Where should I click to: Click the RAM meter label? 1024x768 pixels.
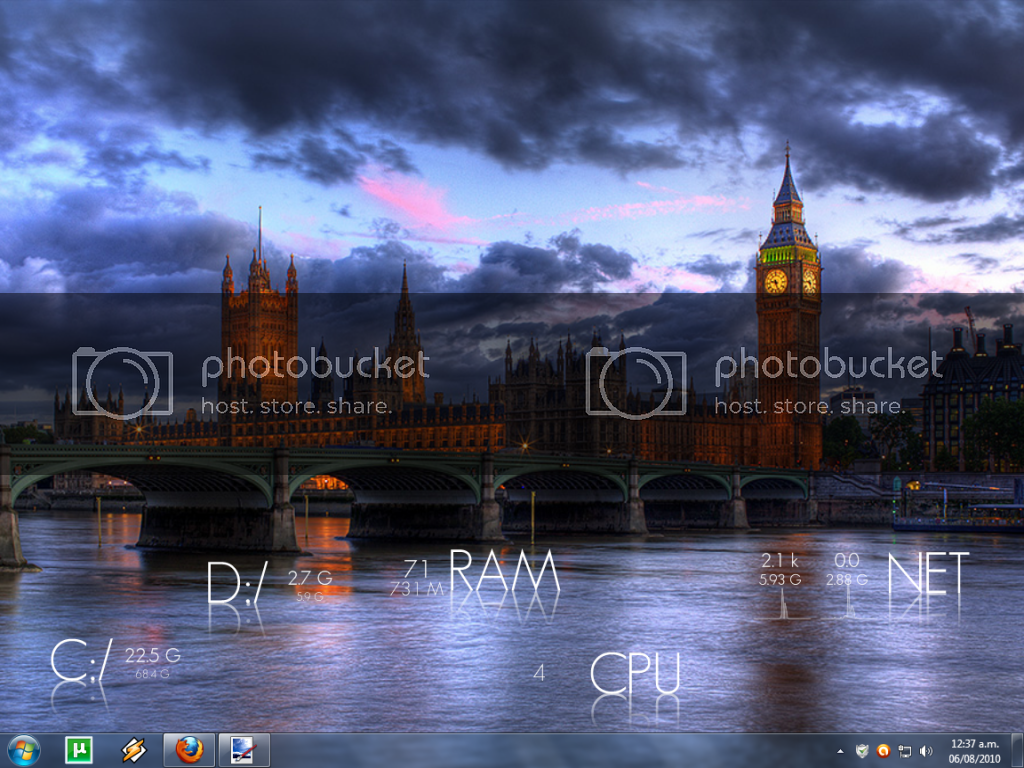[x=504, y=572]
